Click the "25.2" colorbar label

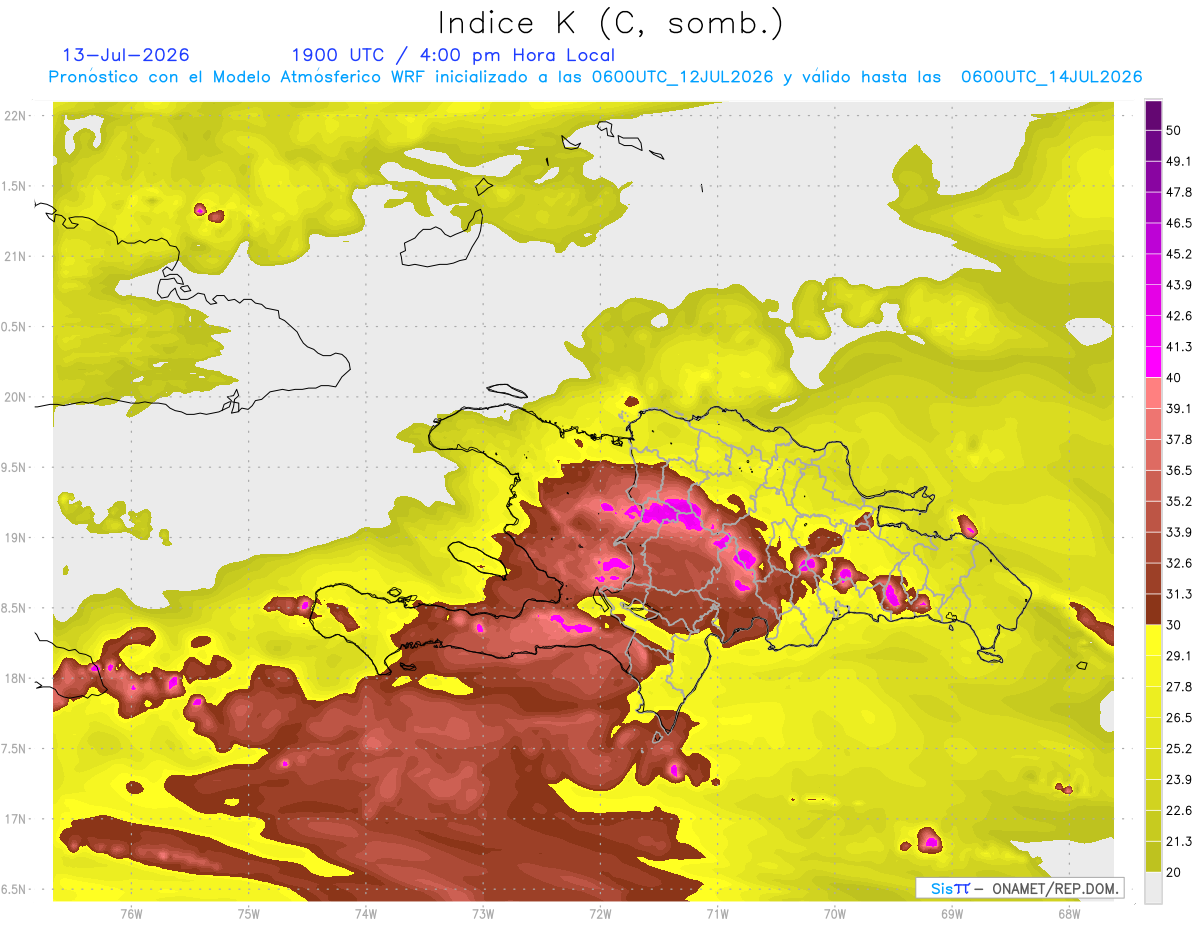tap(1179, 748)
